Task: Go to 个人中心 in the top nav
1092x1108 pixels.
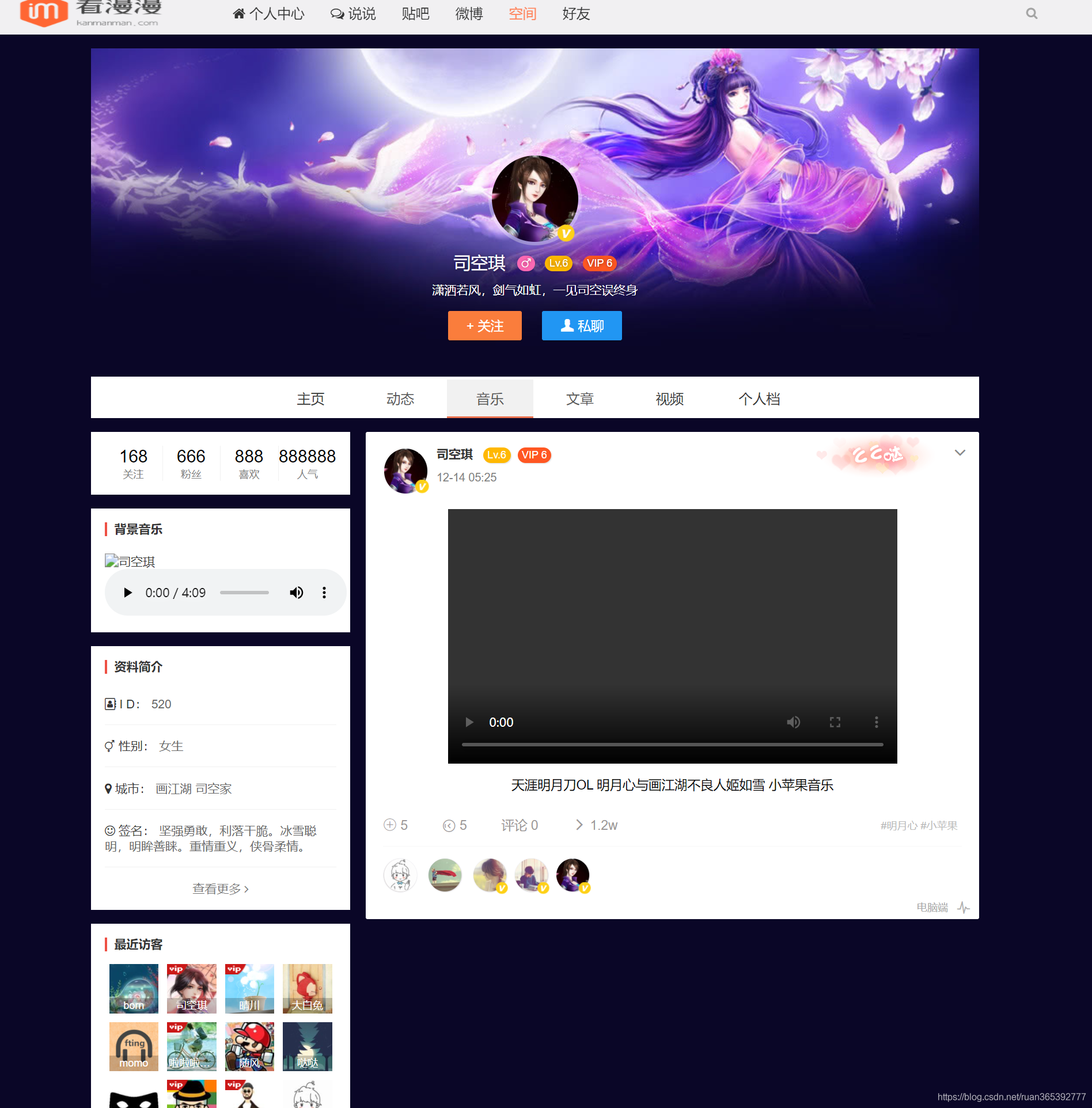Action: (268, 13)
